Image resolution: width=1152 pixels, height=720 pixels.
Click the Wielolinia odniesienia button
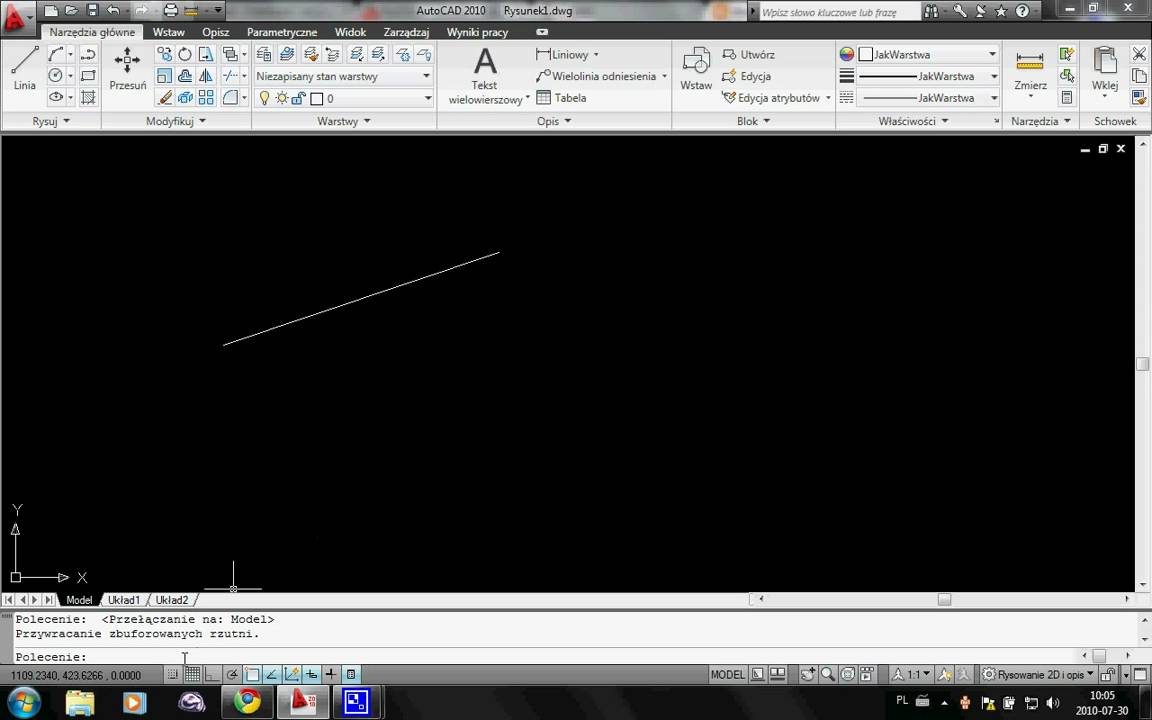(x=601, y=76)
